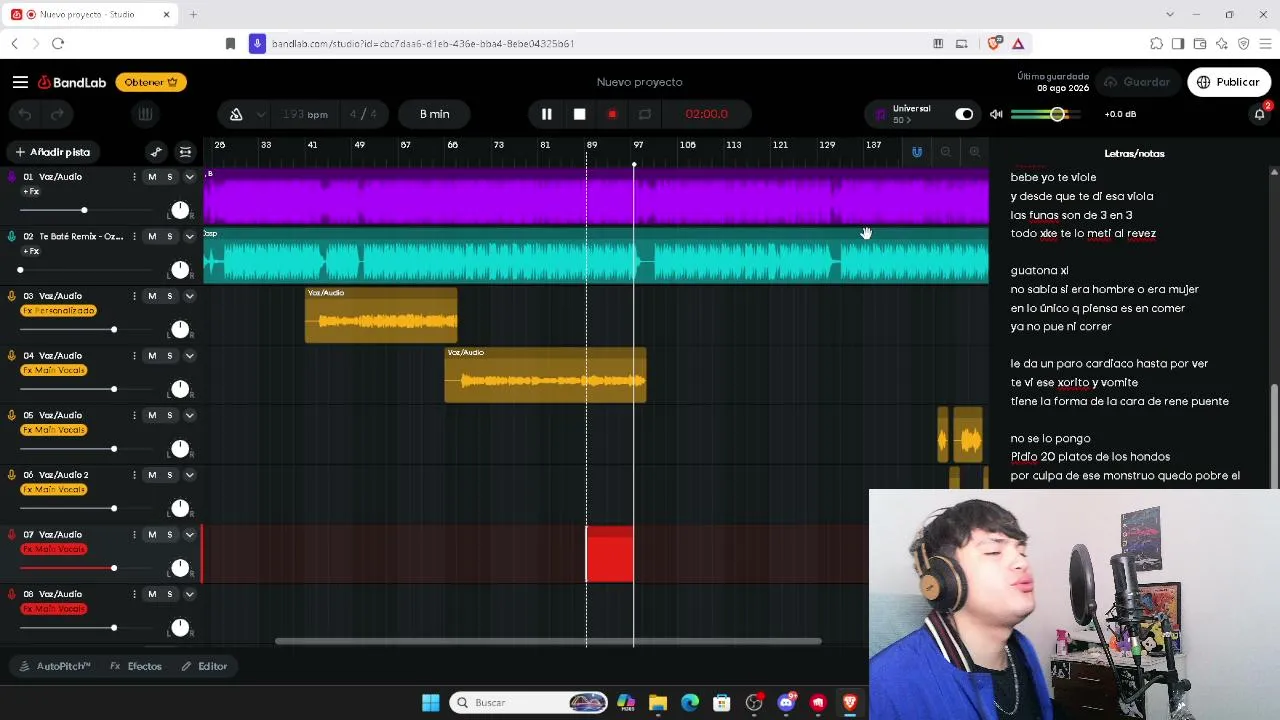Solo track 01 Voz/Audio

pyautogui.click(x=169, y=177)
